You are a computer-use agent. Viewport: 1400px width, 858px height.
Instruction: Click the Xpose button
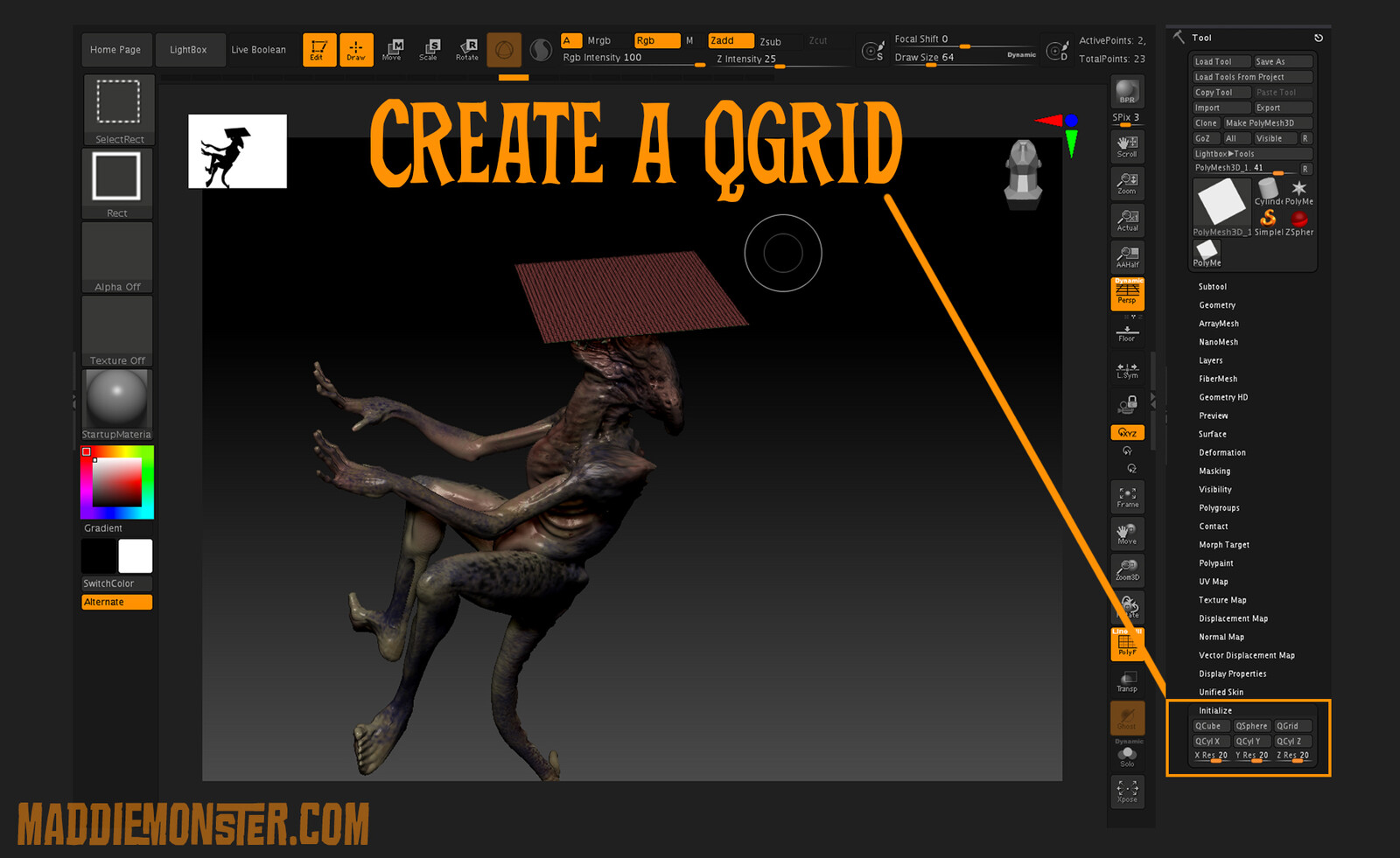click(x=1127, y=792)
